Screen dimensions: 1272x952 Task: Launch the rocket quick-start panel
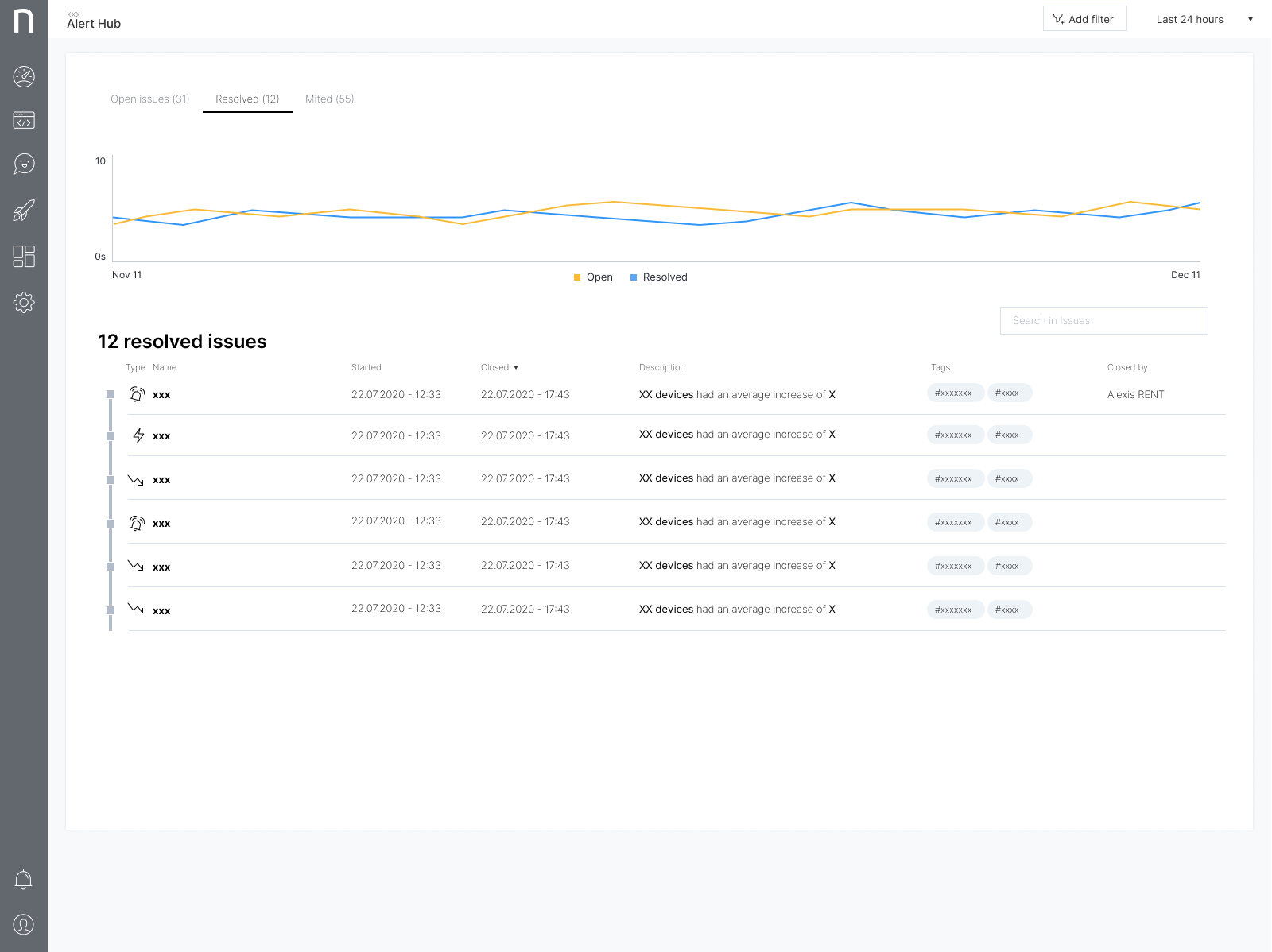(24, 210)
